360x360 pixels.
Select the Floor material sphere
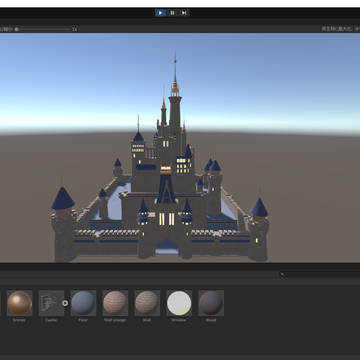tap(83, 303)
